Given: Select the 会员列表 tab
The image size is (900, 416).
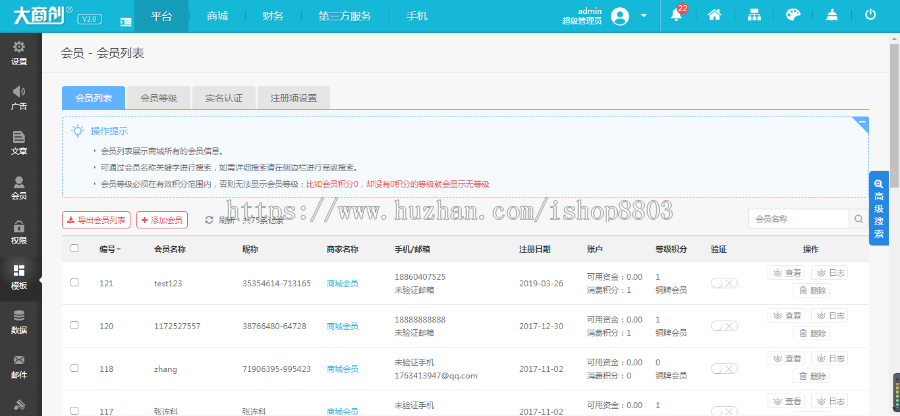Looking at the screenshot, I should coord(94,98).
